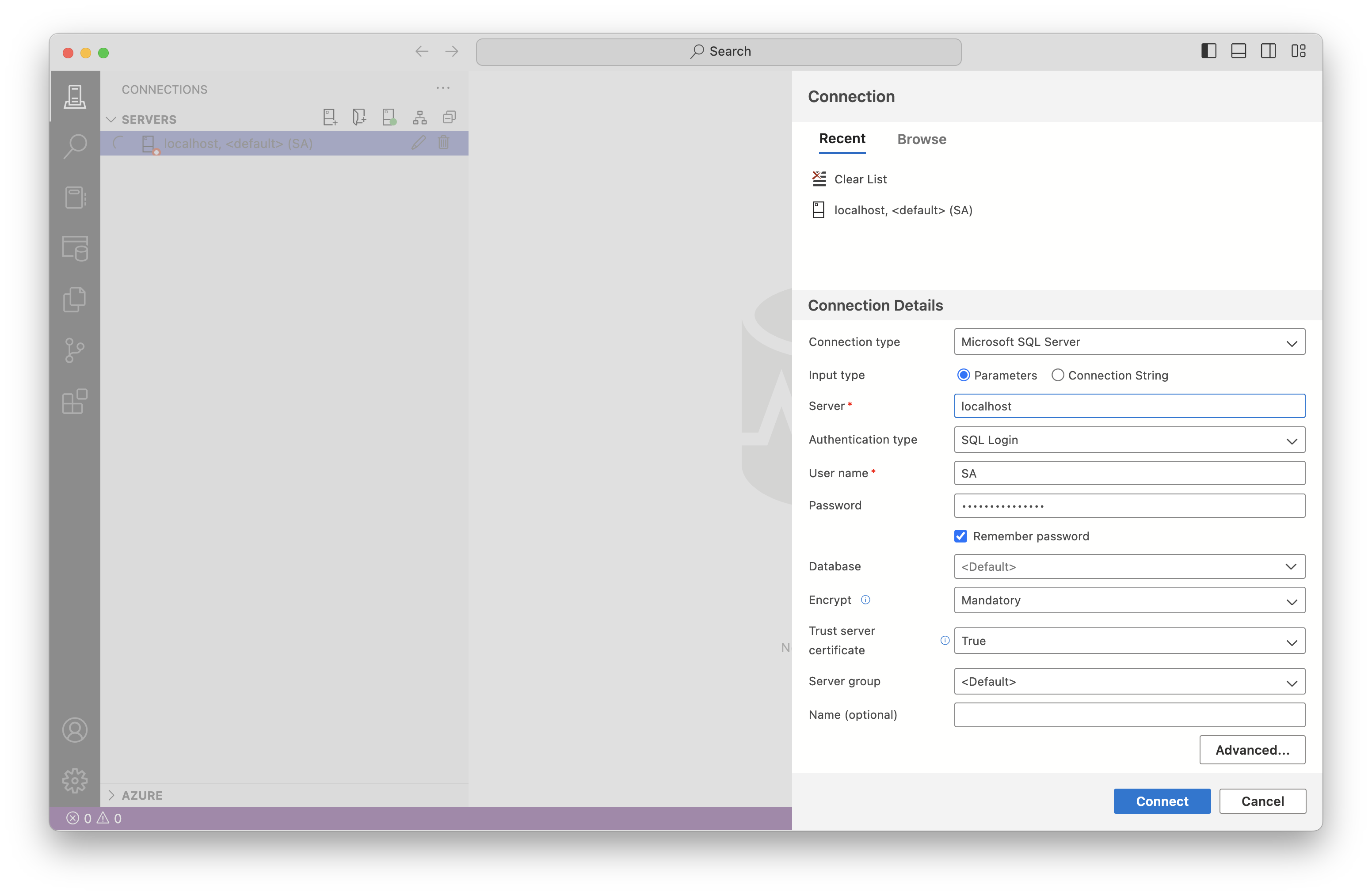Screen dimensions: 1372x896
Task: Open the Accounts icon
Action: (75, 730)
